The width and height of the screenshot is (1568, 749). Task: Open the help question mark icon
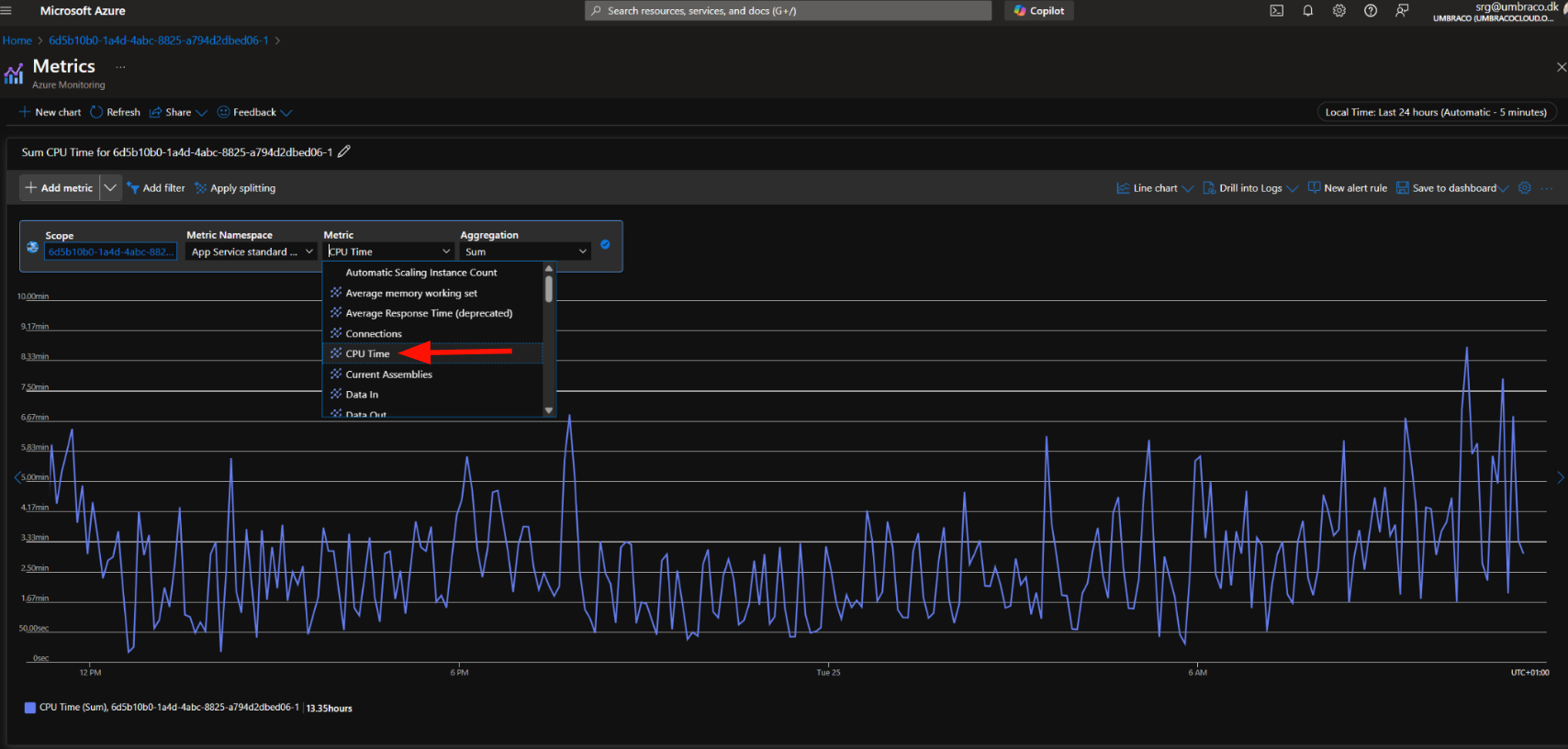coord(1371,11)
